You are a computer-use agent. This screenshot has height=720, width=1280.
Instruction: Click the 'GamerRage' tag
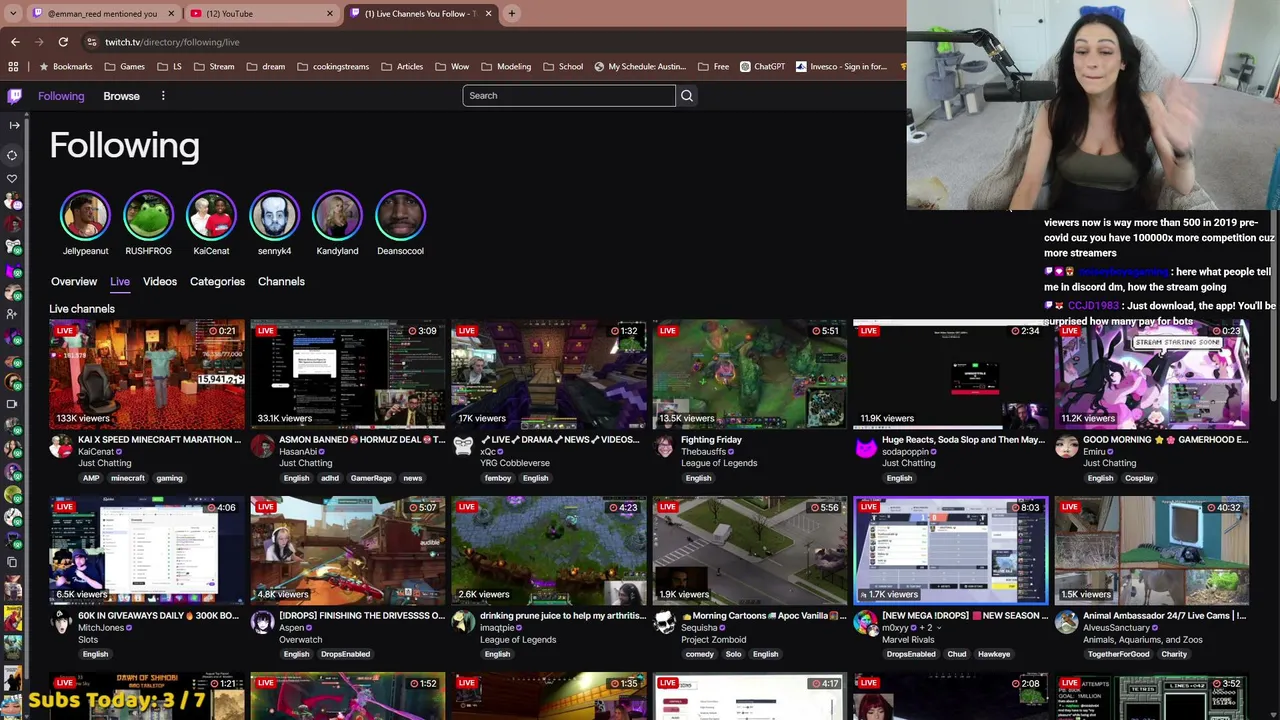coord(371,478)
